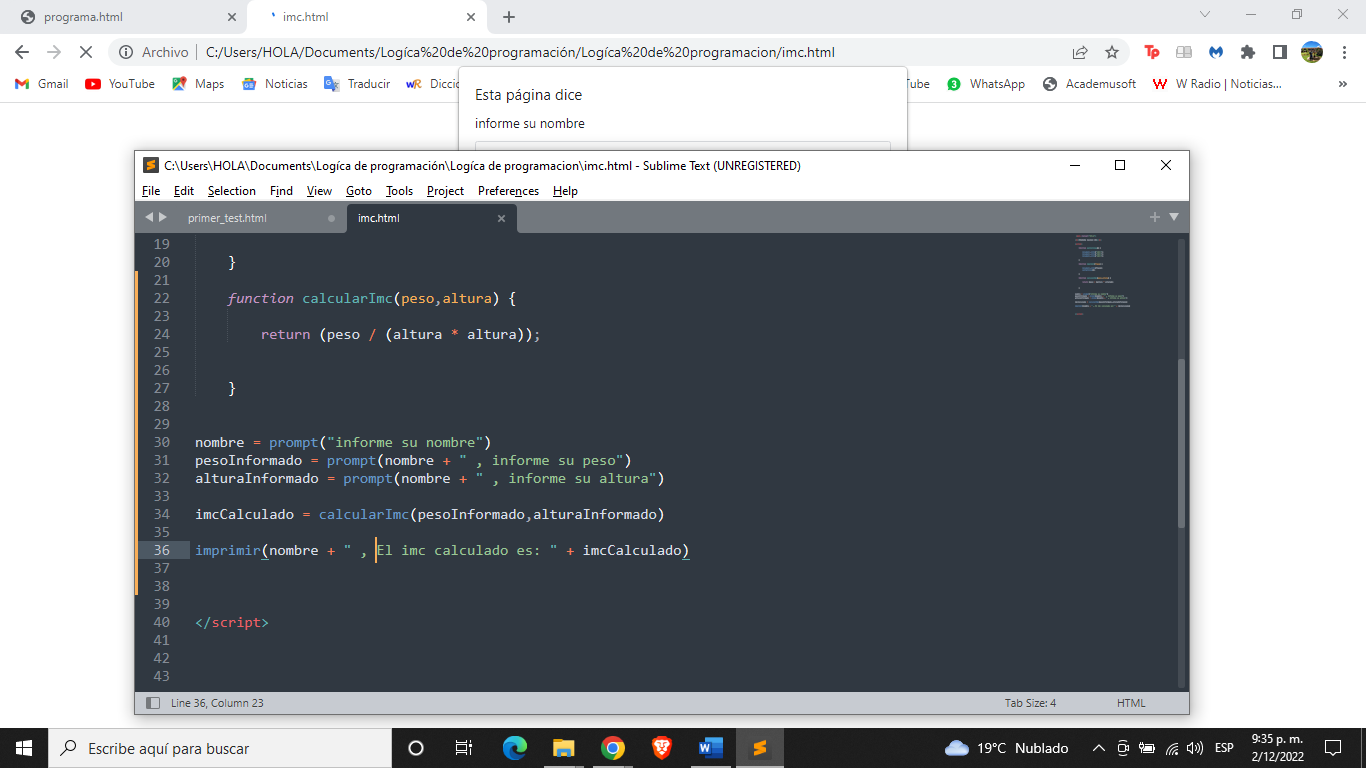Screen dimensions: 1366x768
Task: Go back in Chrome
Action: [x=22, y=52]
